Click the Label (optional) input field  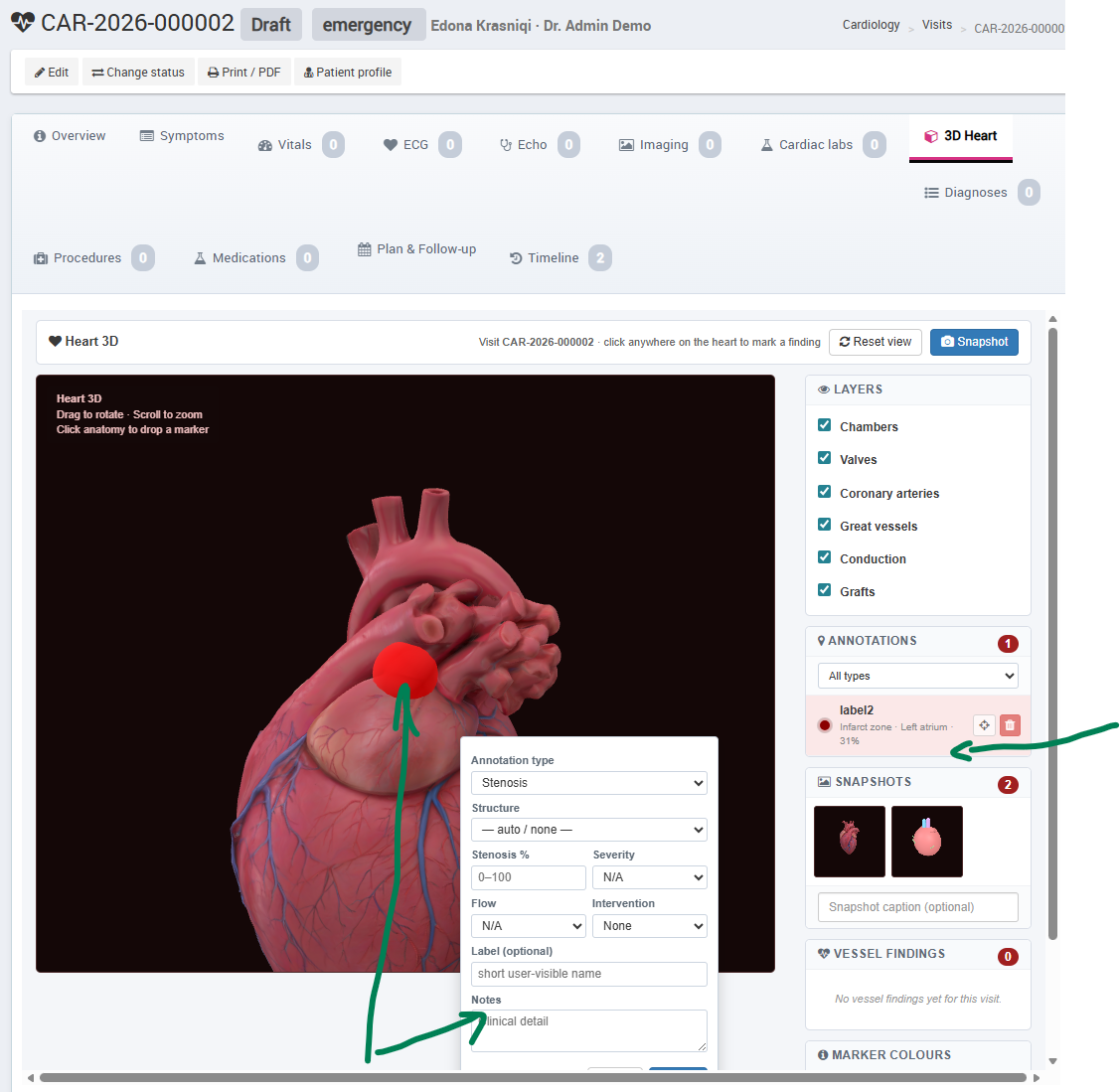(x=588, y=974)
